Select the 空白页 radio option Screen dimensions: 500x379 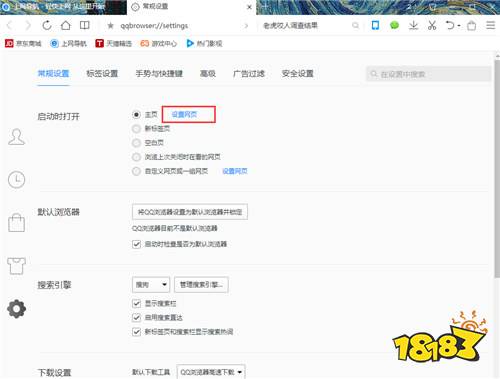tap(136, 143)
